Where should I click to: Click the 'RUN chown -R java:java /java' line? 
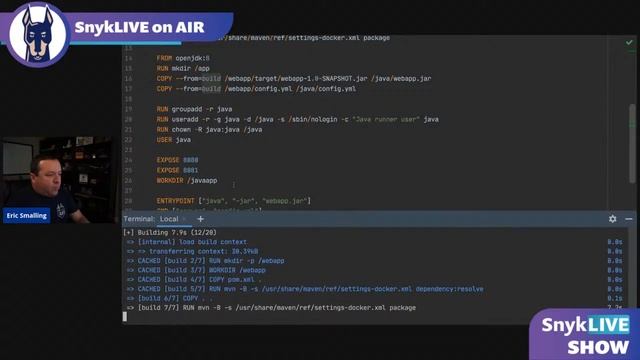[x=209, y=129]
